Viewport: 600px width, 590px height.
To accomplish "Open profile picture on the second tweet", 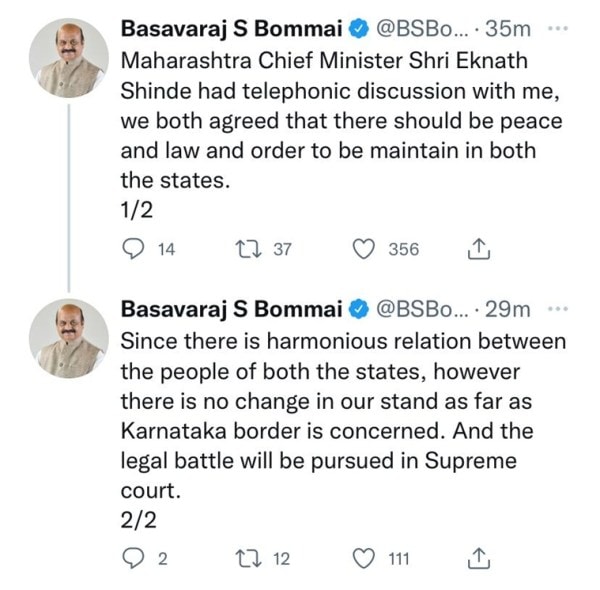I will point(68,339).
